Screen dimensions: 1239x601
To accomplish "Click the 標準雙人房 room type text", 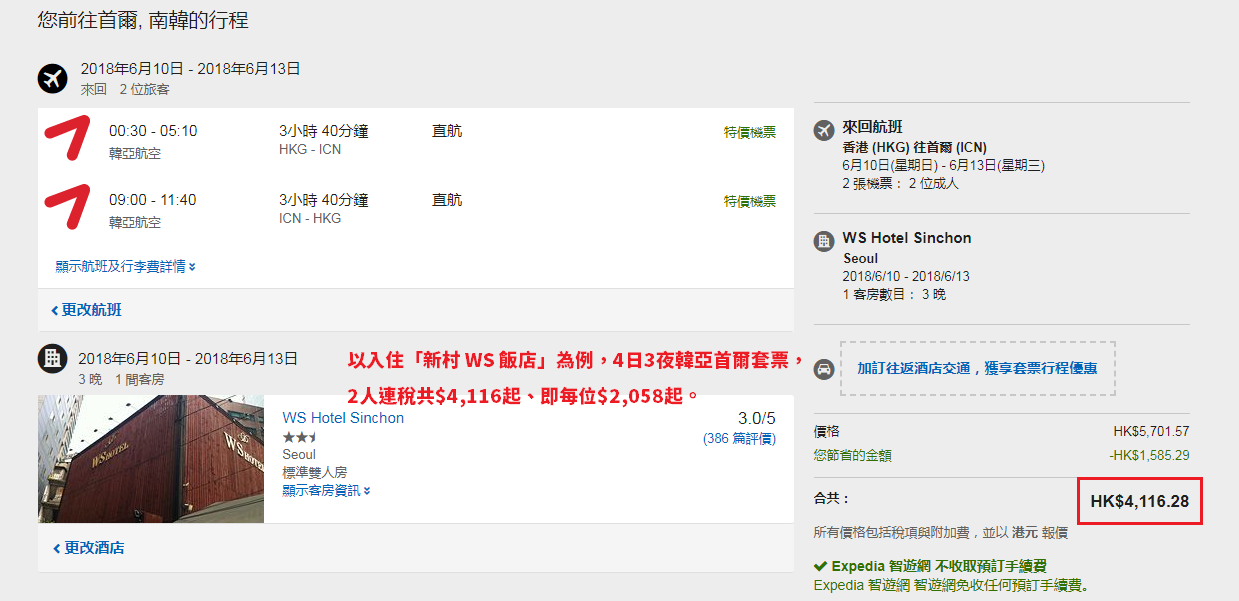I will (315, 472).
